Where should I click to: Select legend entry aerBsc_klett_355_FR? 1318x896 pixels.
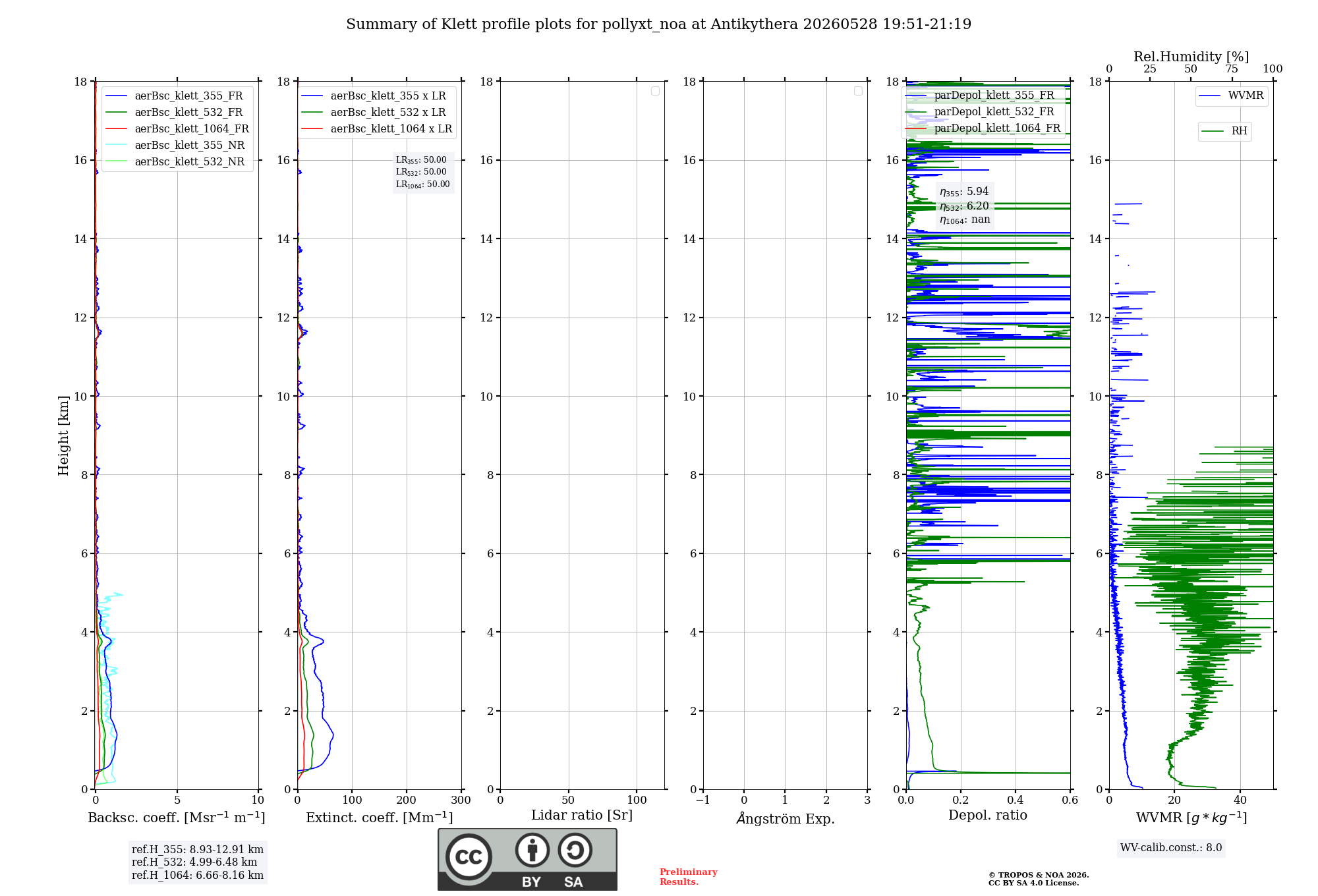click(177, 96)
